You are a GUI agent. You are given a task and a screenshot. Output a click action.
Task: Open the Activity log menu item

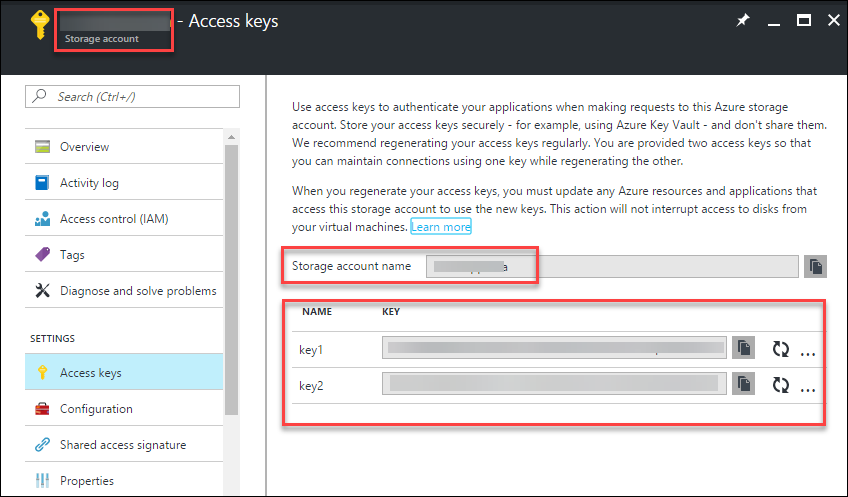click(x=124, y=183)
